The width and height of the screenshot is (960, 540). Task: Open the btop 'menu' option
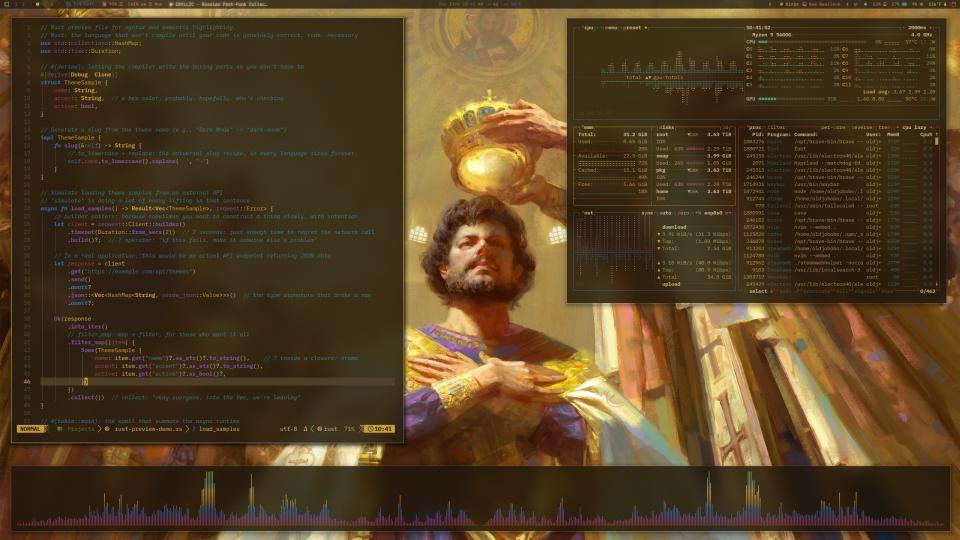click(x=611, y=28)
